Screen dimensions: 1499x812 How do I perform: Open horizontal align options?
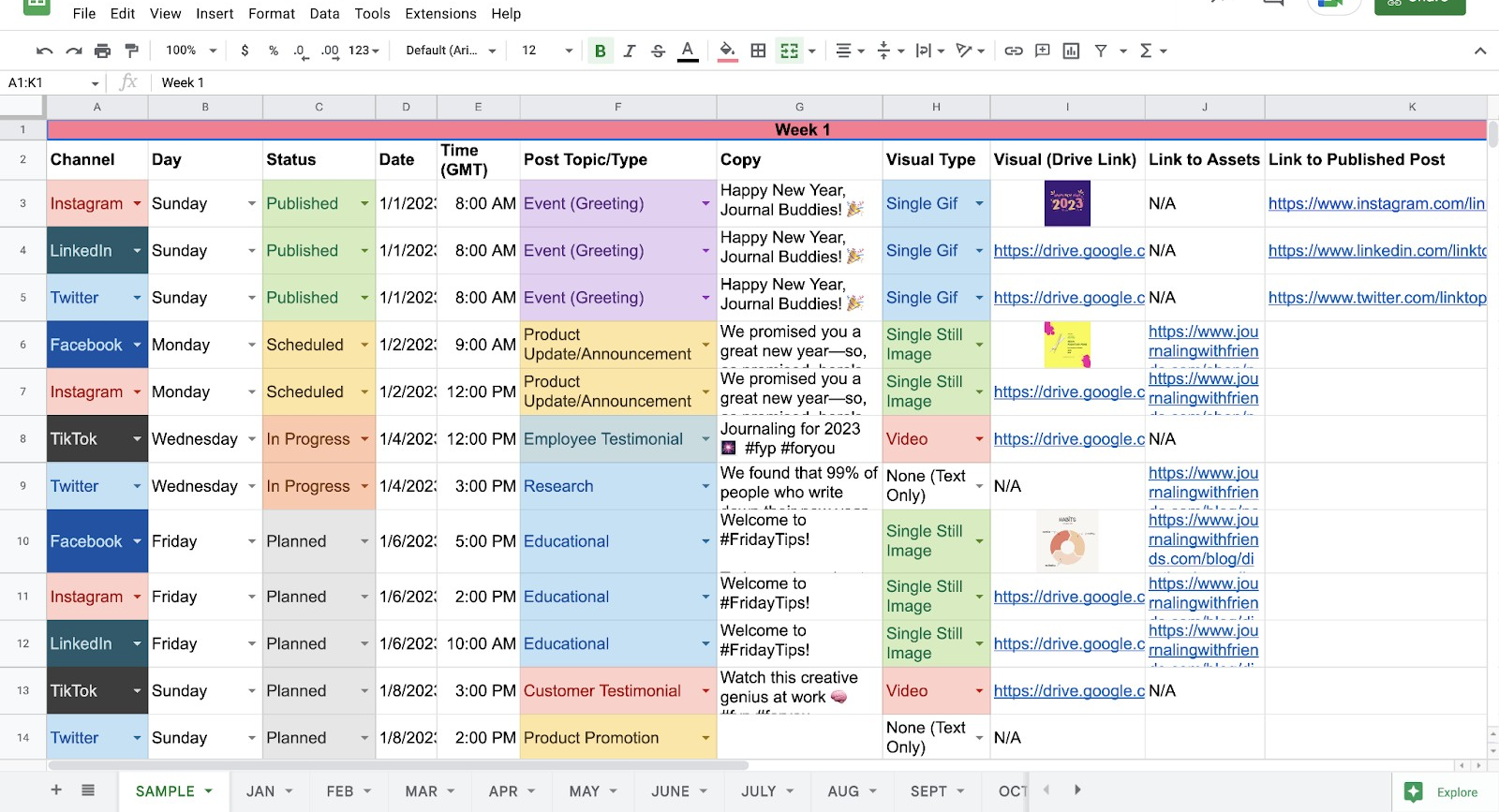coord(850,51)
